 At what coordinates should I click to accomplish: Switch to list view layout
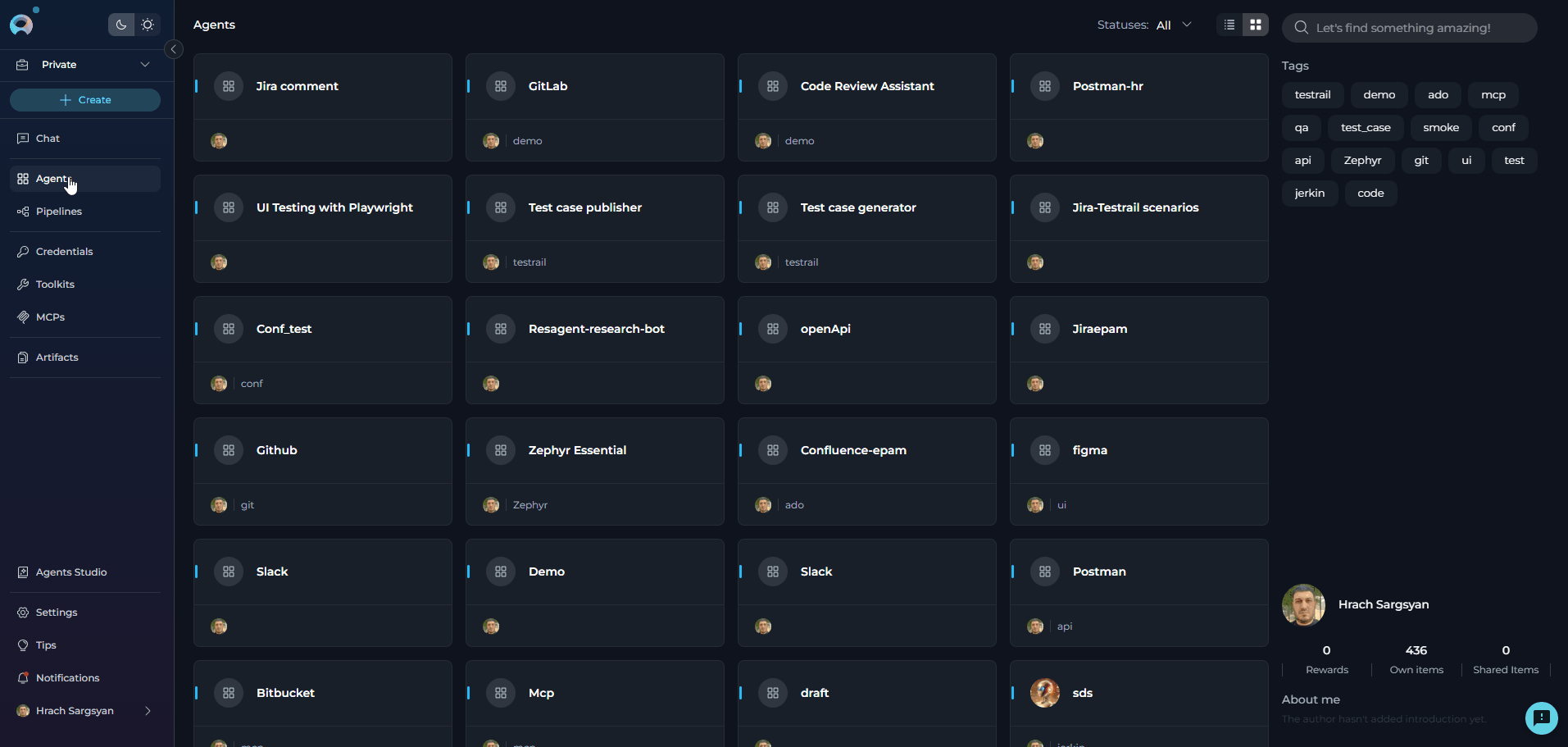[x=1229, y=25]
